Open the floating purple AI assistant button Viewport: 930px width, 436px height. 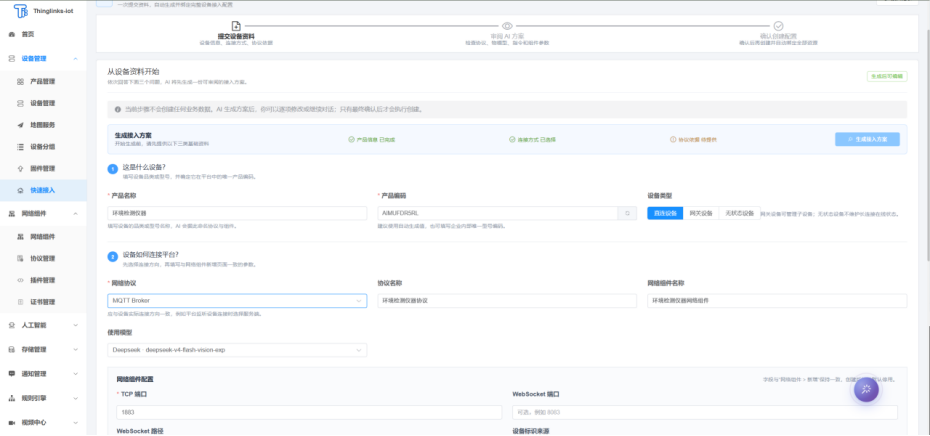point(866,390)
